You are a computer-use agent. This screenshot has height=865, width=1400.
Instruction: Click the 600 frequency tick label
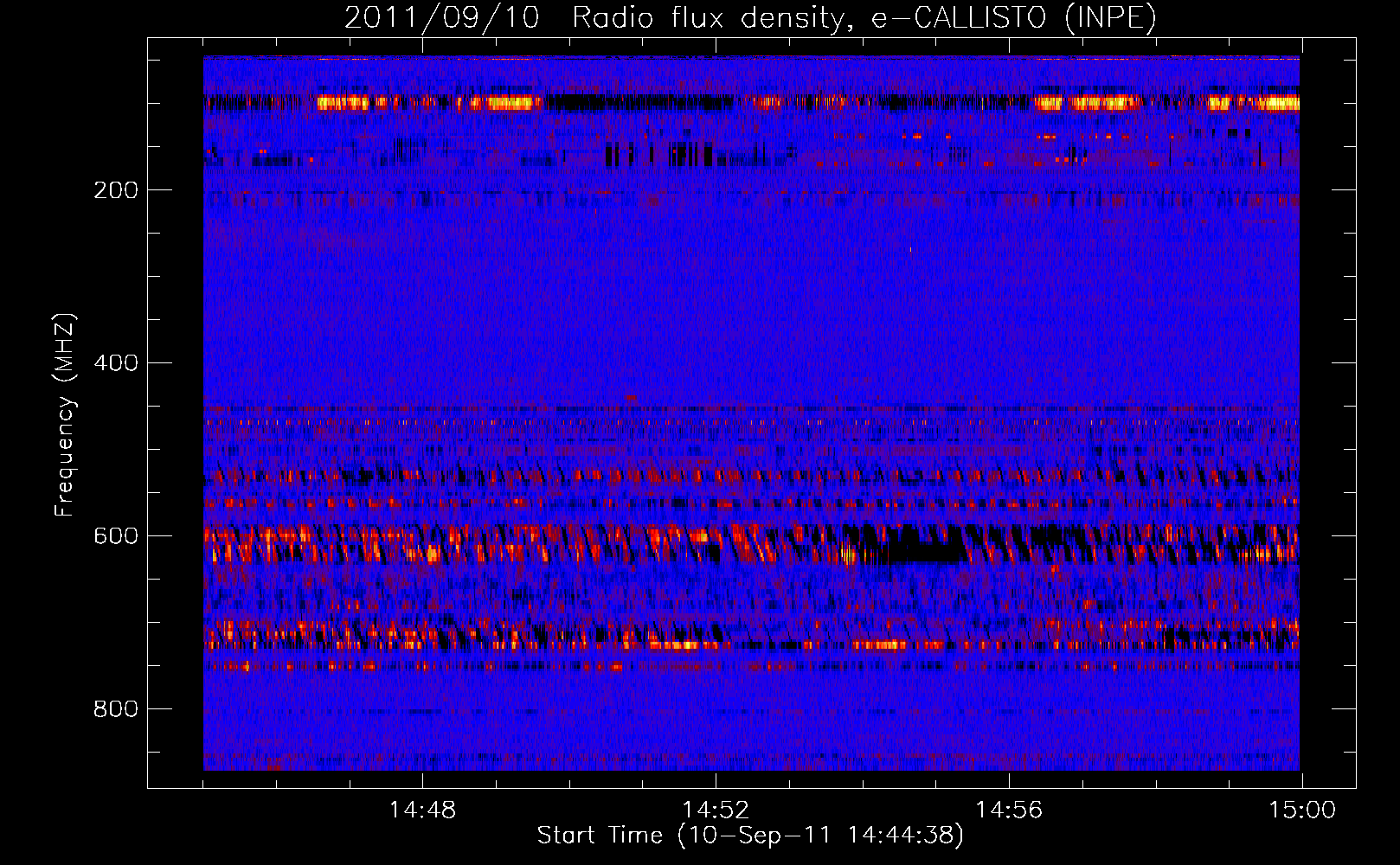click(116, 536)
